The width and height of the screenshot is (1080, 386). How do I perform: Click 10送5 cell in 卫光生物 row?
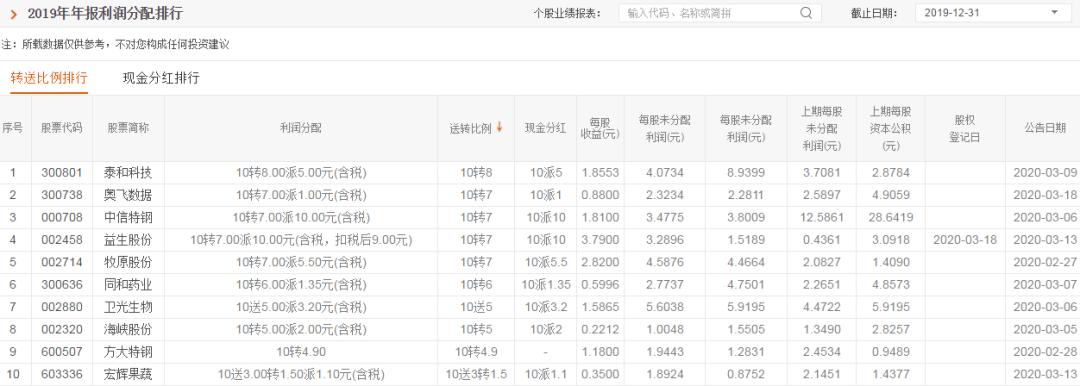coord(476,307)
